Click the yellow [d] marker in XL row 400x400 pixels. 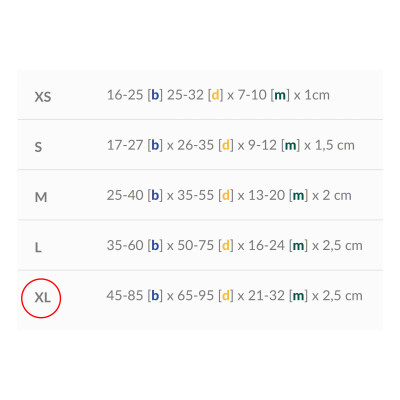[x=226, y=296]
